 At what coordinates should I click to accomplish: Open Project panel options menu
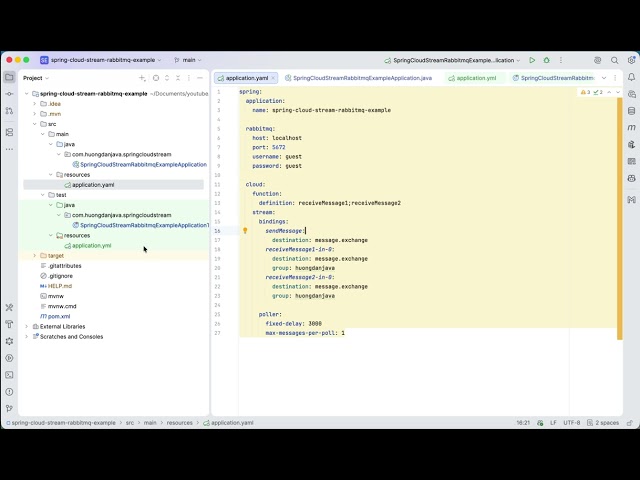pos(189,78)
